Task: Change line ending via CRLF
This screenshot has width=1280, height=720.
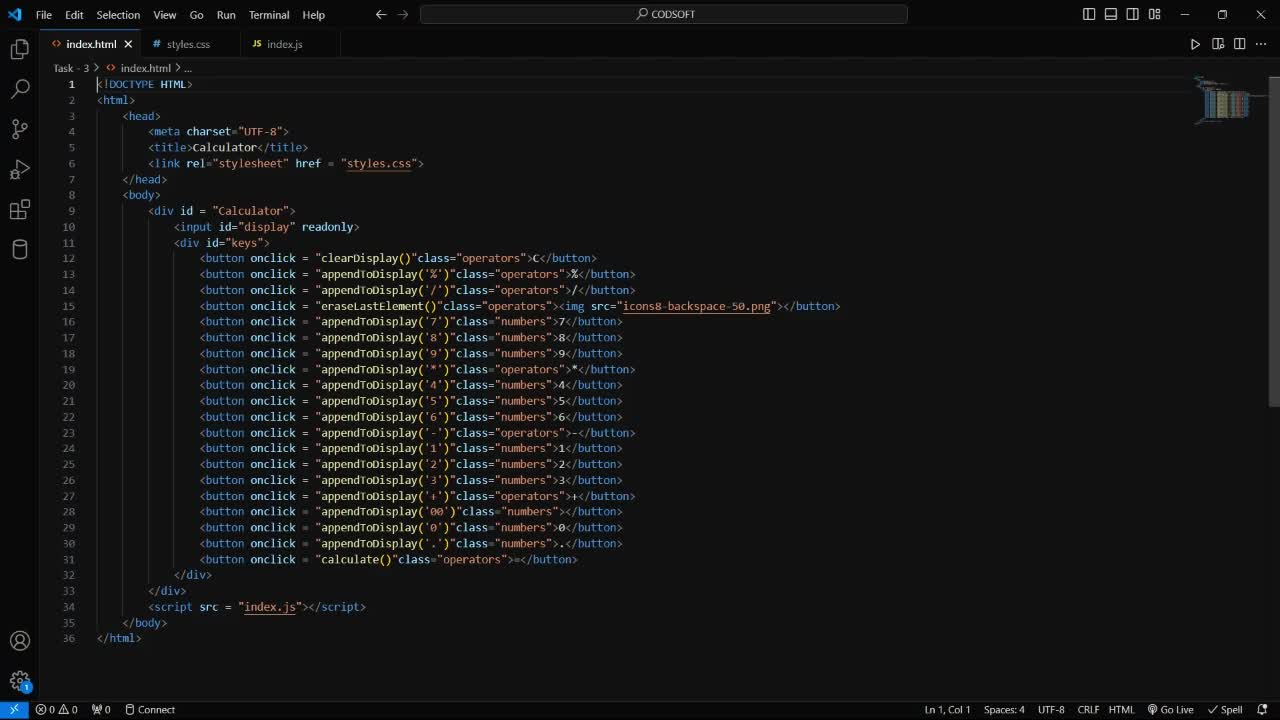Action: (x=1088, y=710)
